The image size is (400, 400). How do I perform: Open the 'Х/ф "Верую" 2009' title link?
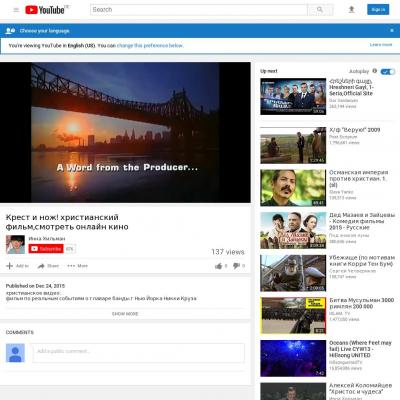pyautogui.click(x=355, y=130)
